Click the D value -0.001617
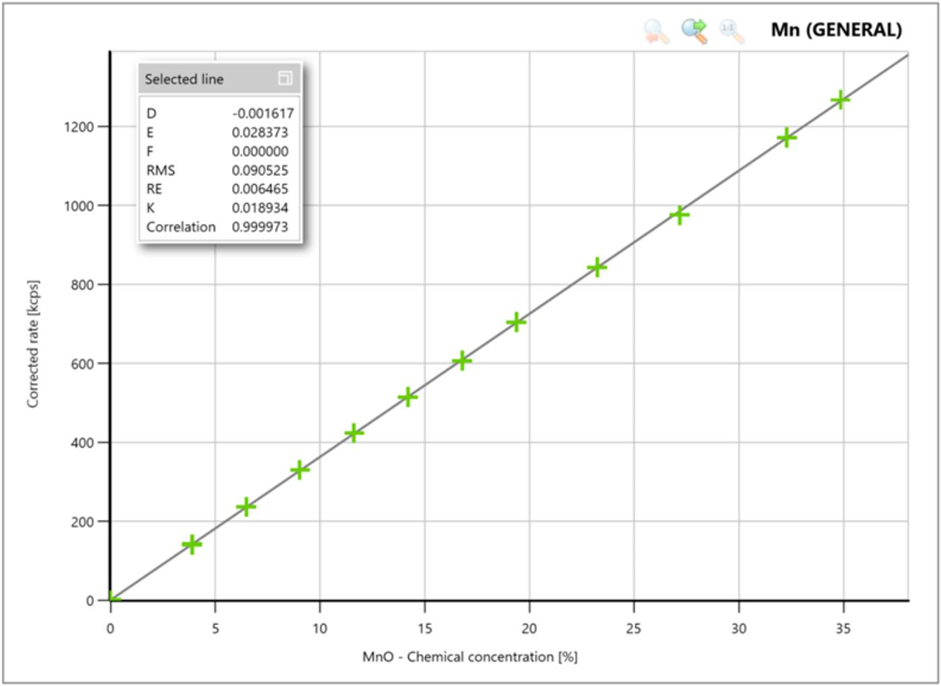This screenshot has height=686, width=941. pyautogui.click(x=263, y=113)
